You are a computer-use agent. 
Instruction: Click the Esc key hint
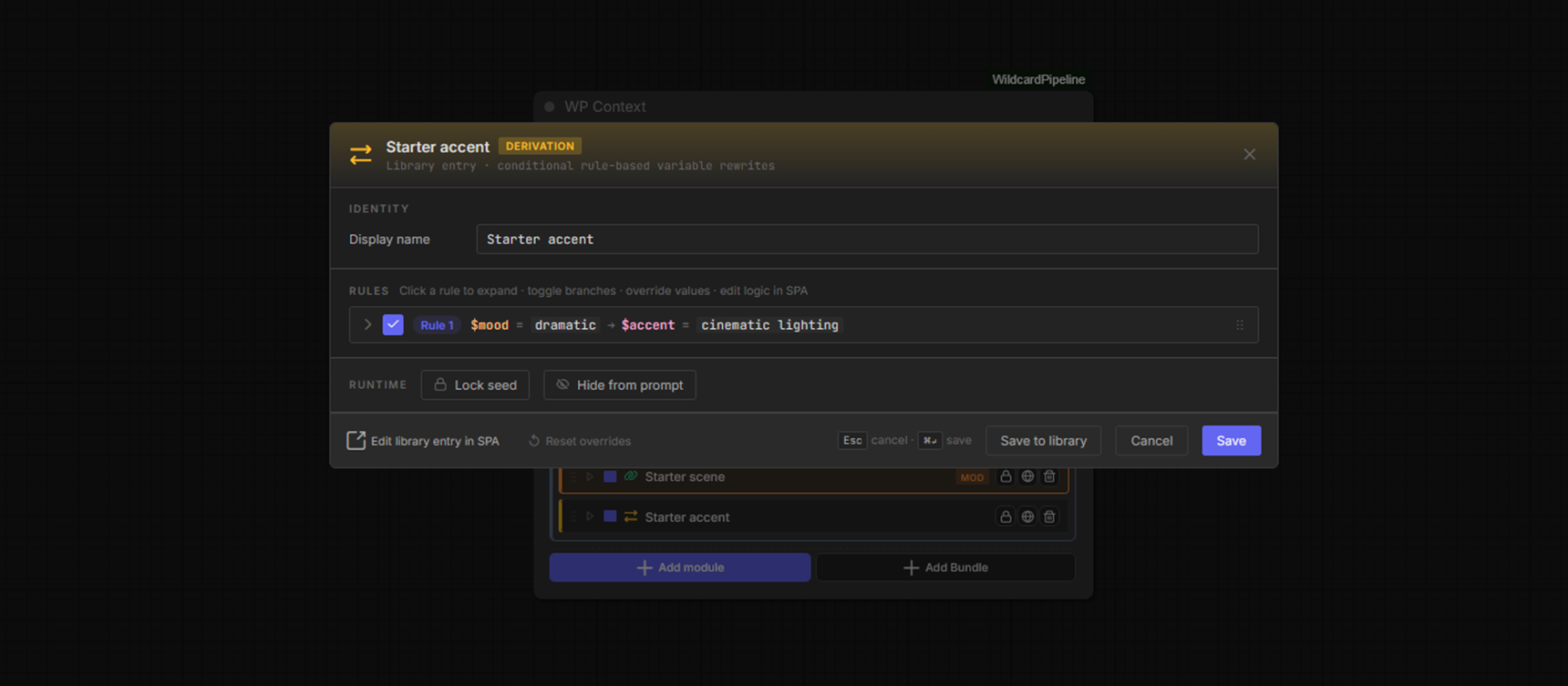coord(852,440)
